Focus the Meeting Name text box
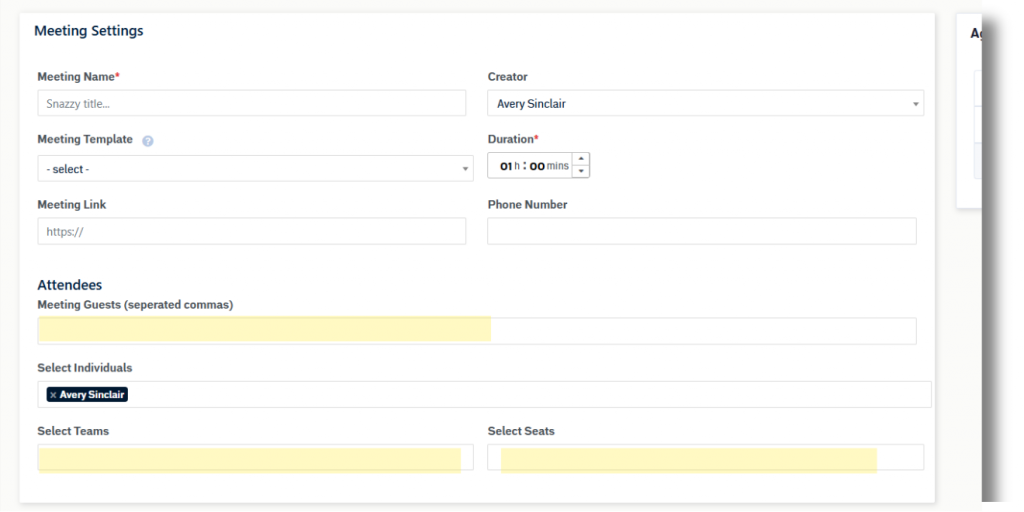Screen dimensions: 1024x512 click(x=251, y=103)
